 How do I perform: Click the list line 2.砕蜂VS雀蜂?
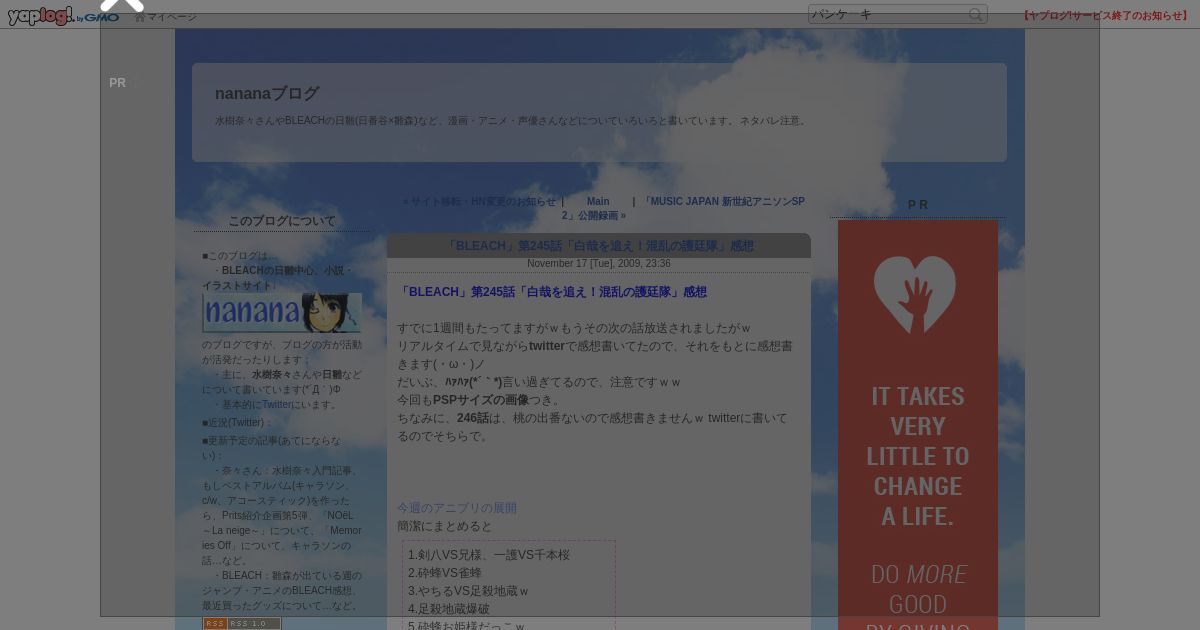(445, 573)
